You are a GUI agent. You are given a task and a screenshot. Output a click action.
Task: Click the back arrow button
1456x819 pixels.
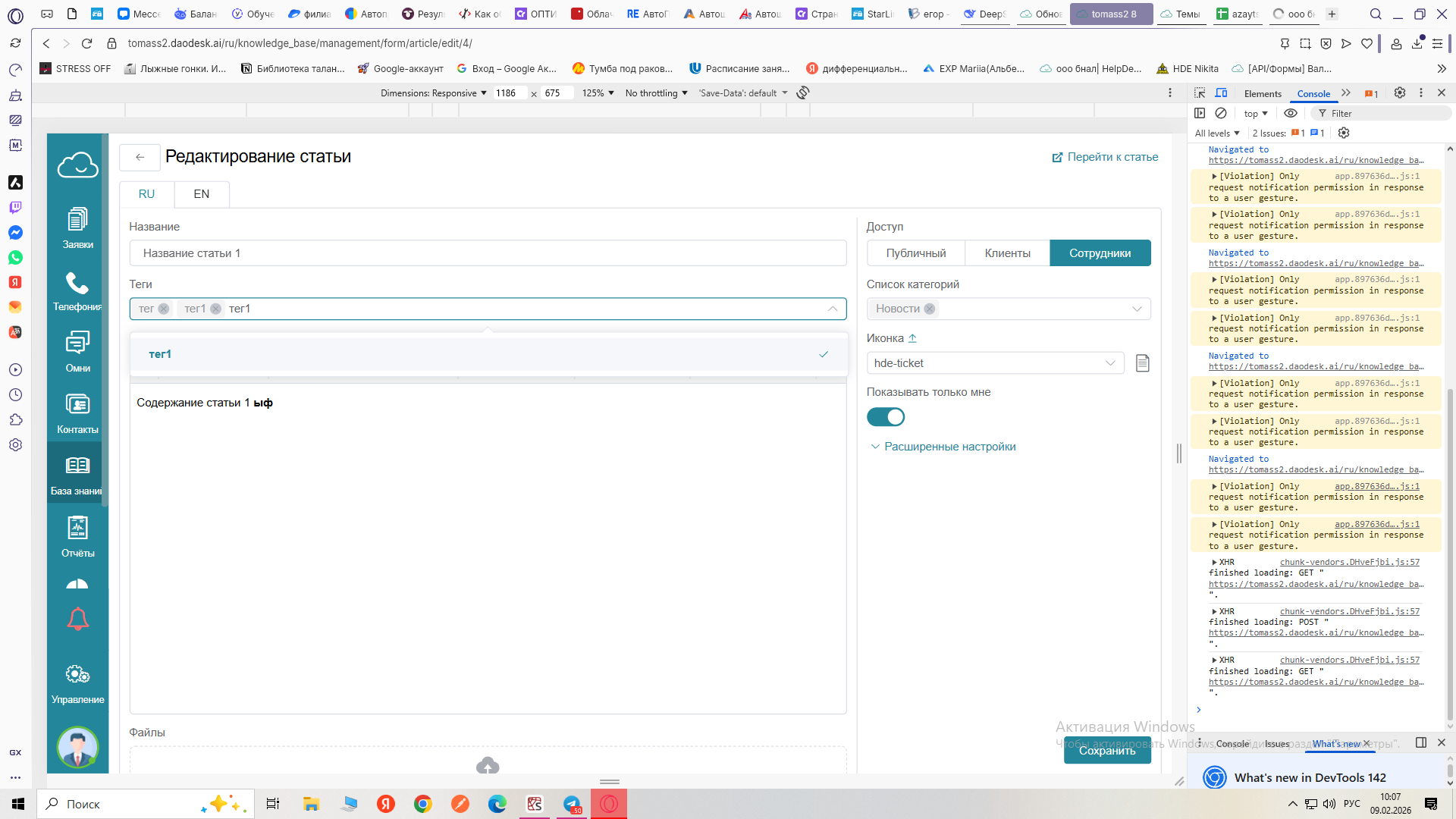[x=140, y=157]
